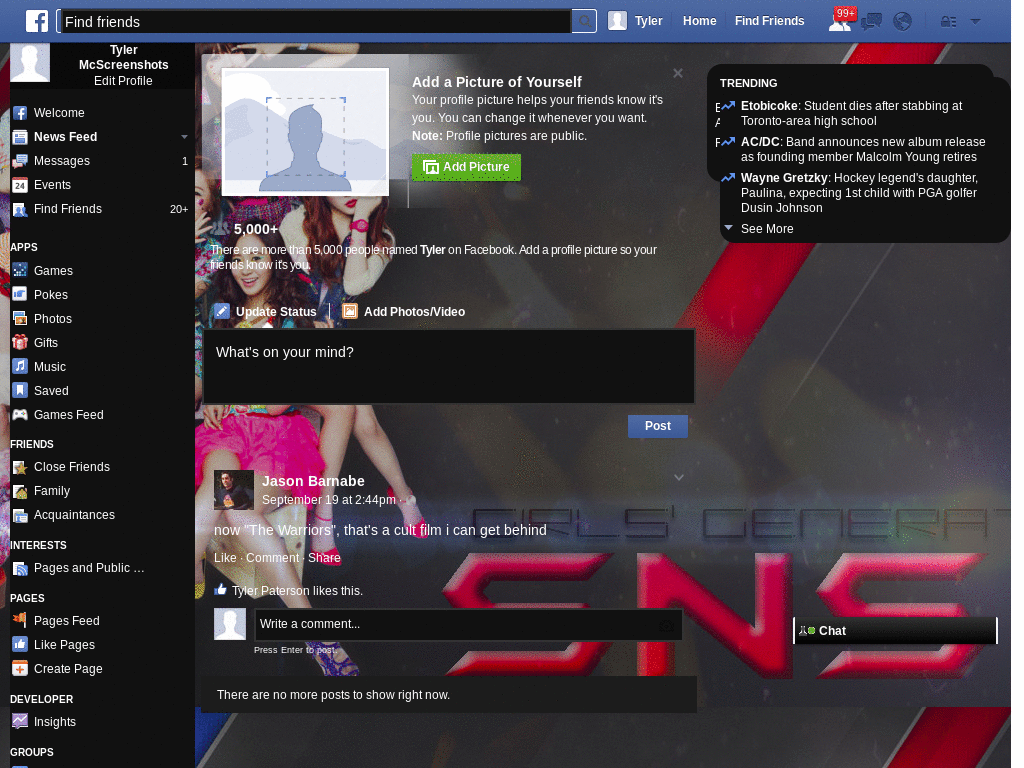Click the Insights chart icon
This screenshot has width=1024, height=768.
coord(20,722)
